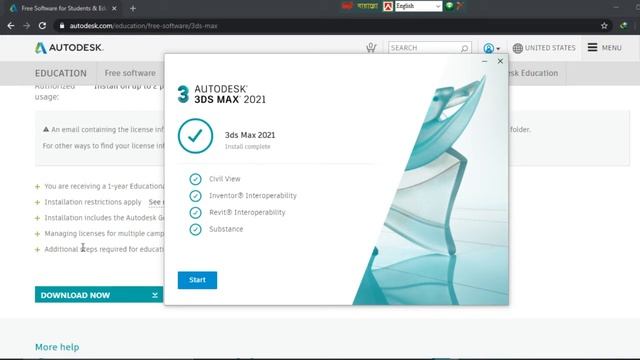Viewport: 640px width, 360px height.
Task: Click the Inventor Interoperability checkmark icon
Action: pyautogui.click(x=196, y=196)
